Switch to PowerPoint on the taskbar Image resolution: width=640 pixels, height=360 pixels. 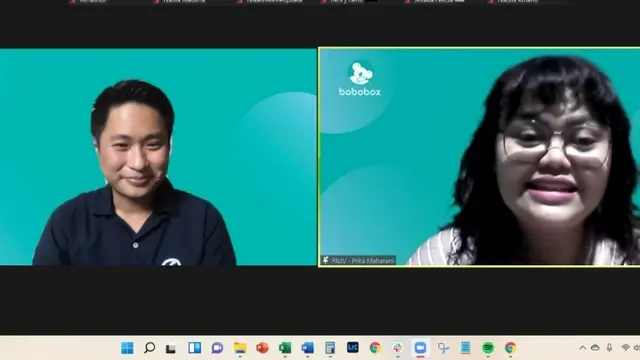click(262, 348)
